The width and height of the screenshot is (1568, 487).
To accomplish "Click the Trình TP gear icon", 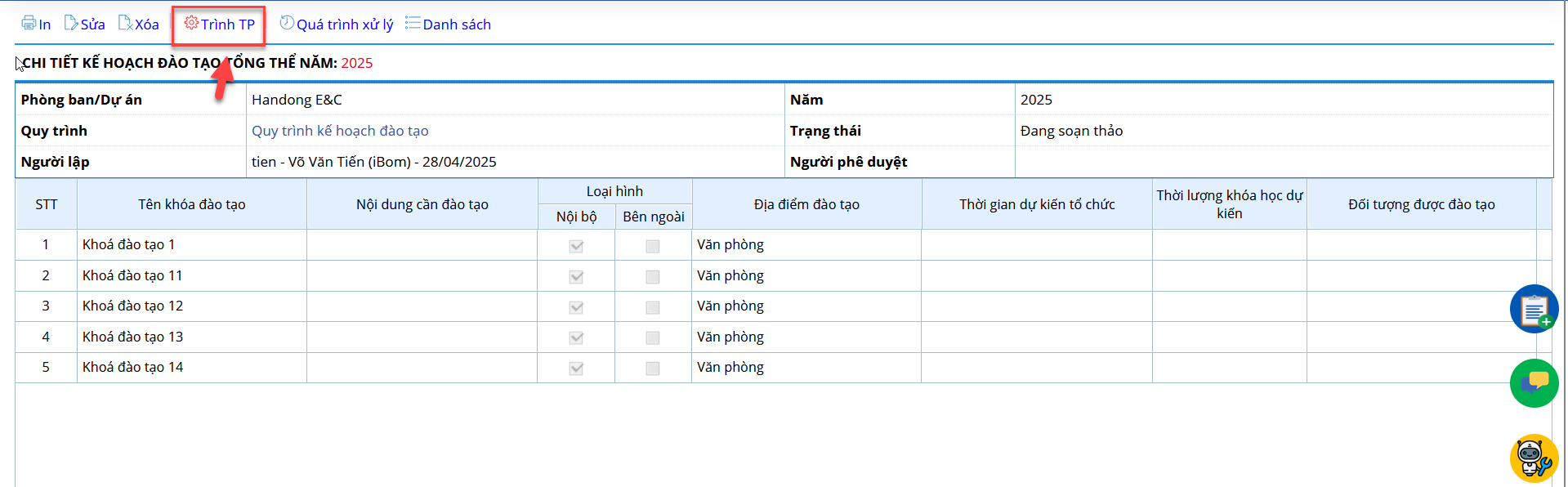I will coord(191,23).
